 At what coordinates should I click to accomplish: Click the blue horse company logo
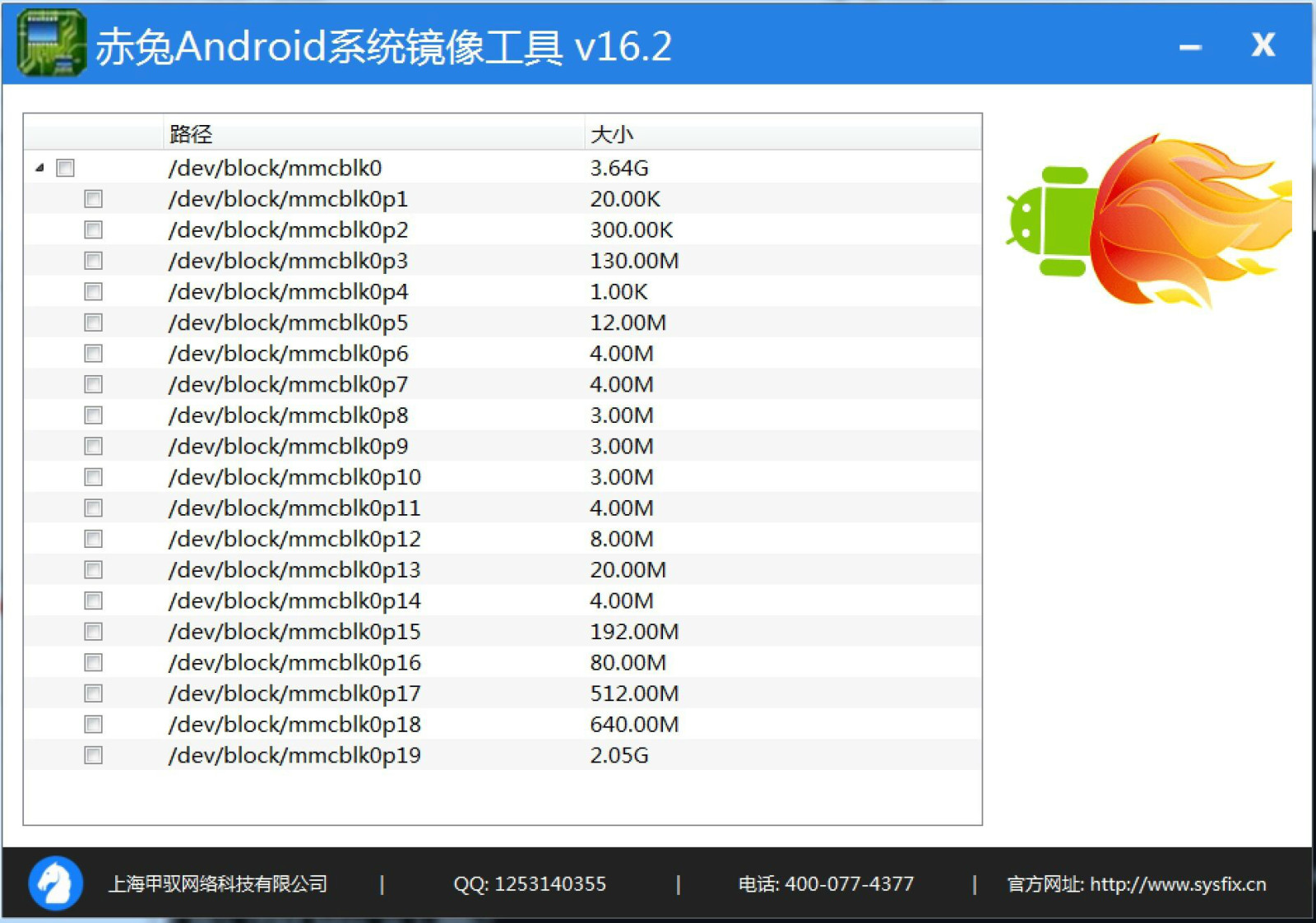tap(55, 884)
